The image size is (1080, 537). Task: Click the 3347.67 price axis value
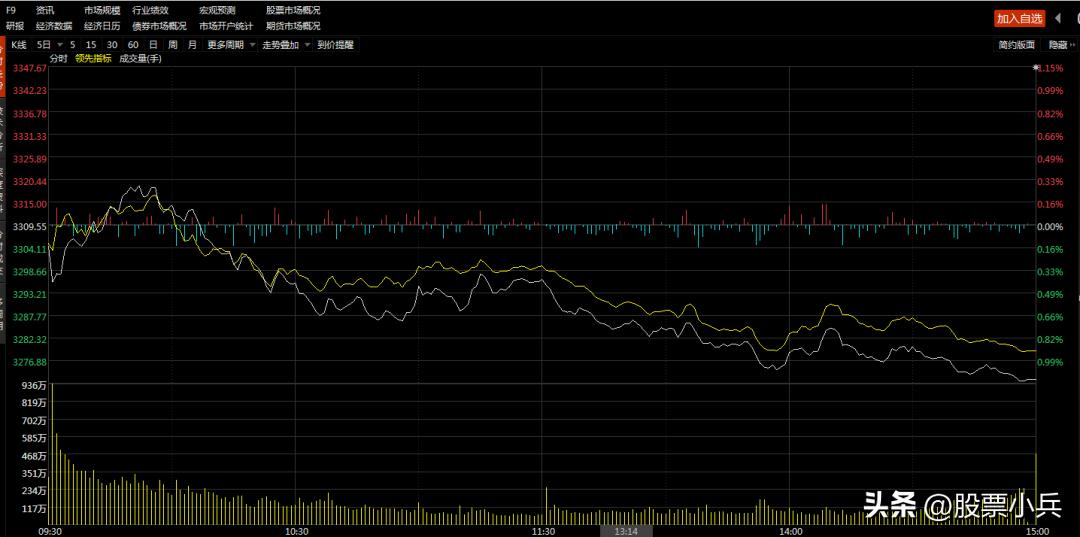coord(32,68)
